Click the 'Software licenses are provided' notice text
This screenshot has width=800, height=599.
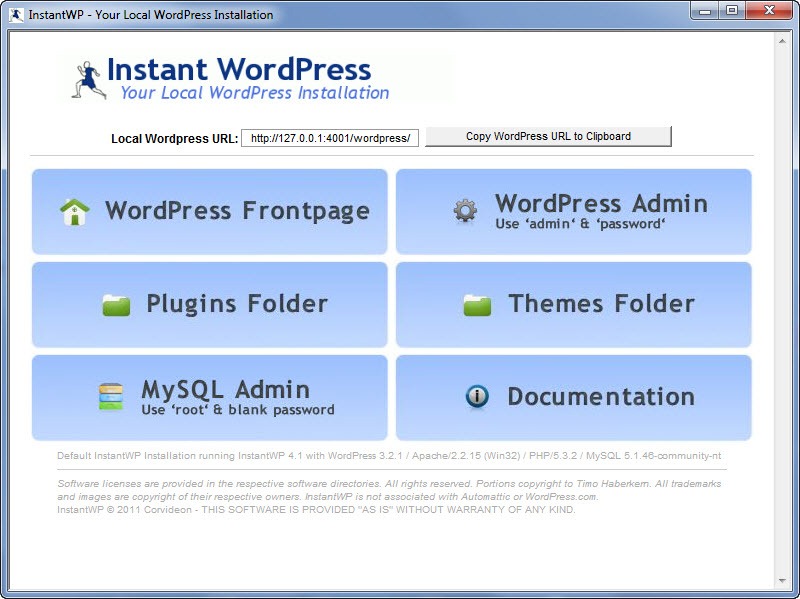[389, 490]
